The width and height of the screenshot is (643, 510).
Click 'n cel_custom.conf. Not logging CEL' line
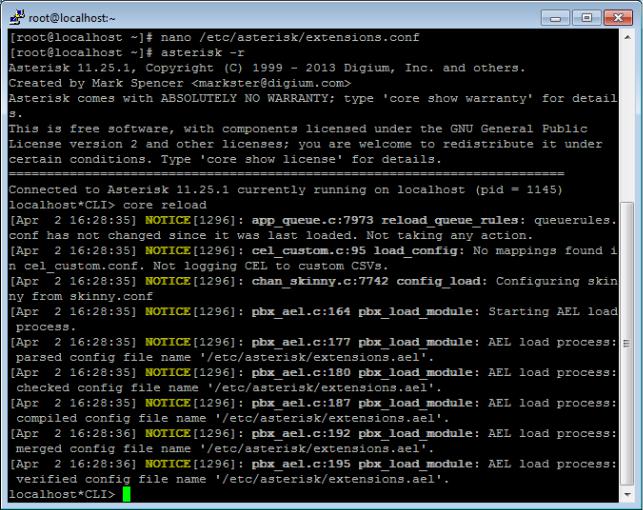pyautogui.click(x=199, y=266)
